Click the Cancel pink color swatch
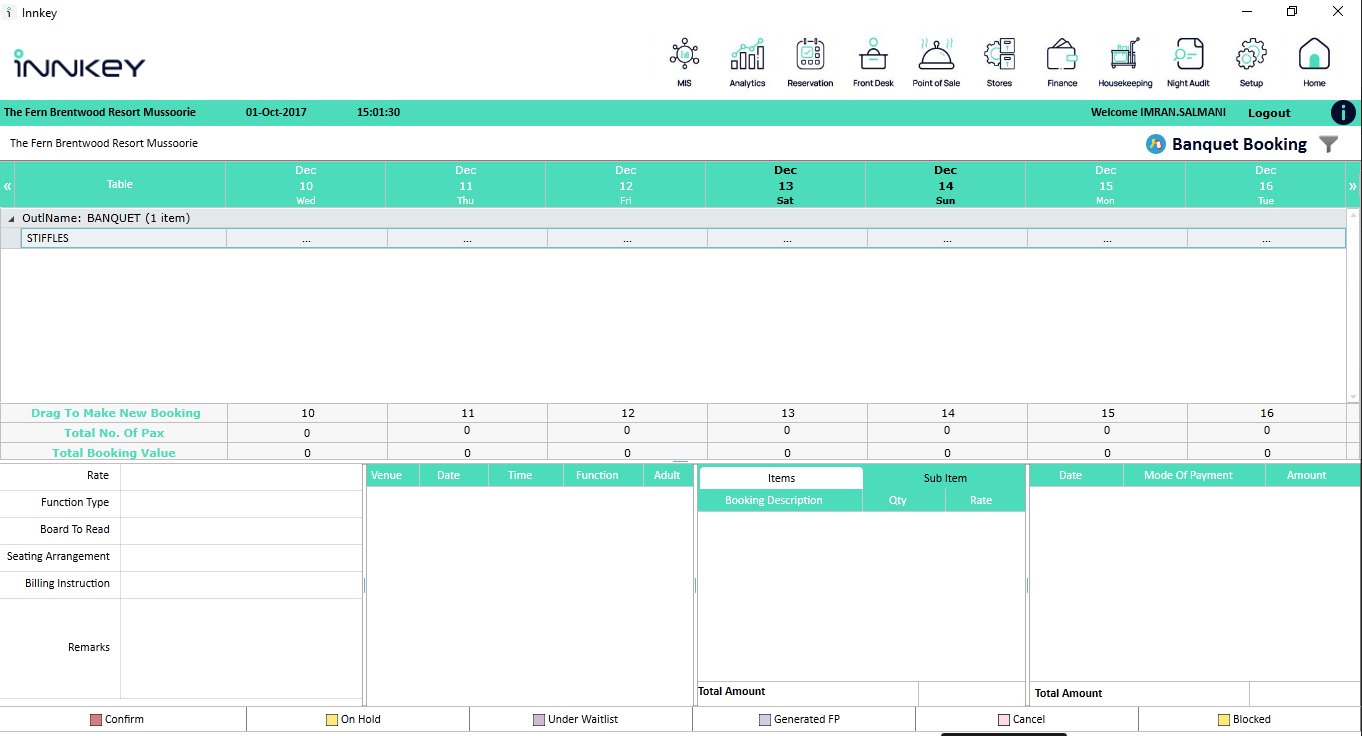The height and width of the screenshot is (736, 1362). tap(1004, 720)
